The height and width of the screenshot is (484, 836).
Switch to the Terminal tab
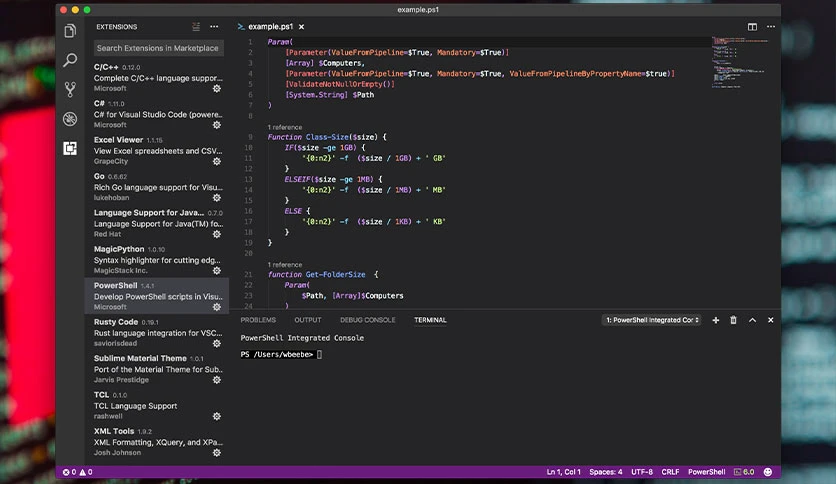tap(430, 320)
